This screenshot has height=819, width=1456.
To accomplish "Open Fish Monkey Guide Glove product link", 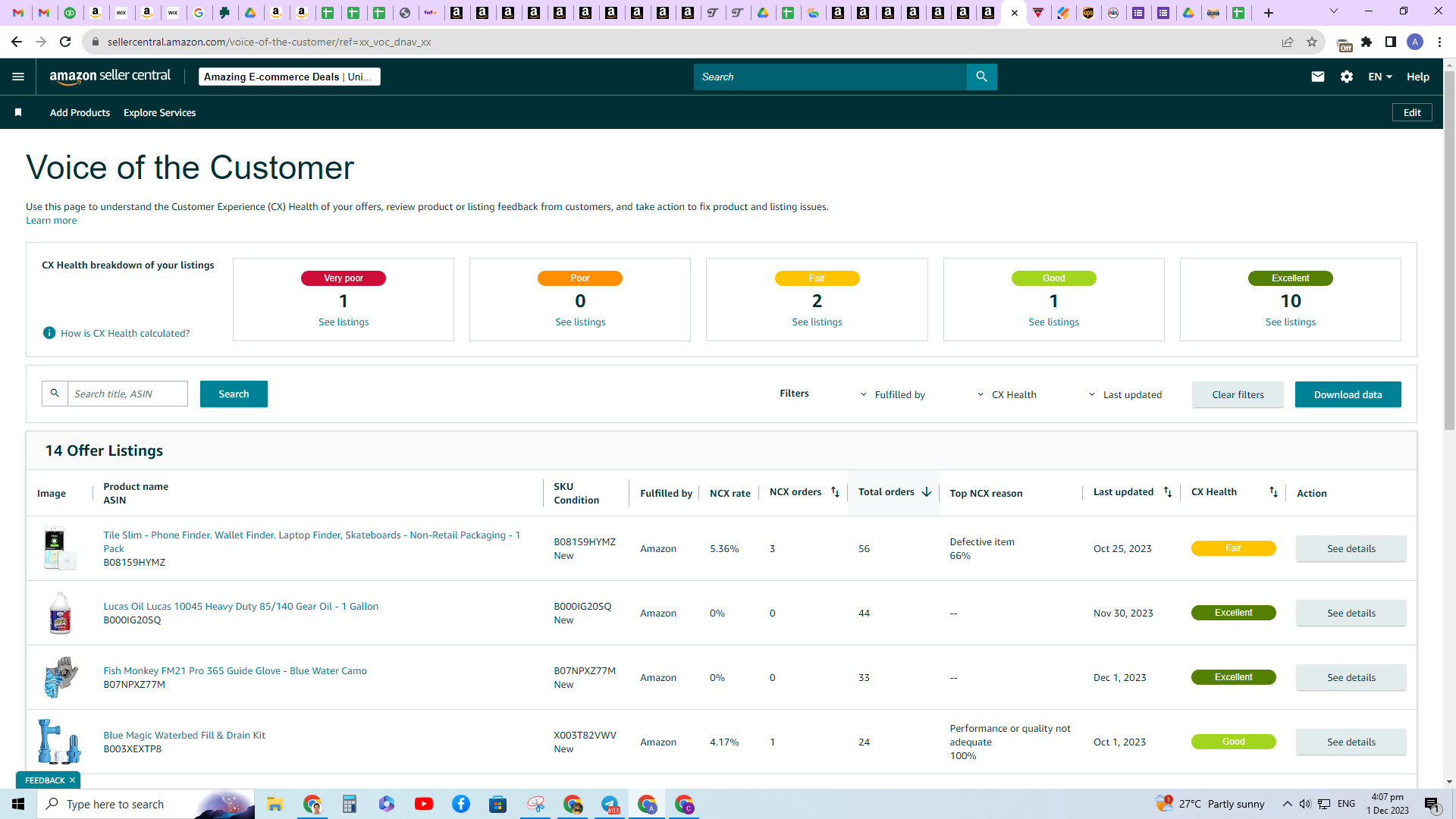I will click(235, 670).
